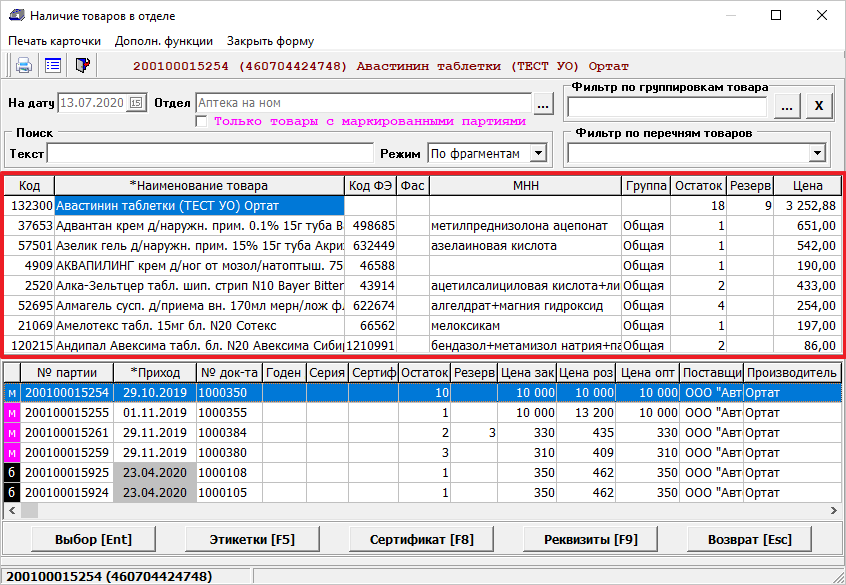This screenshot has width=846, height=585.
Task: Expand the Фильтр по перечням товаров dropdown
Action: (x=817, y=153)
